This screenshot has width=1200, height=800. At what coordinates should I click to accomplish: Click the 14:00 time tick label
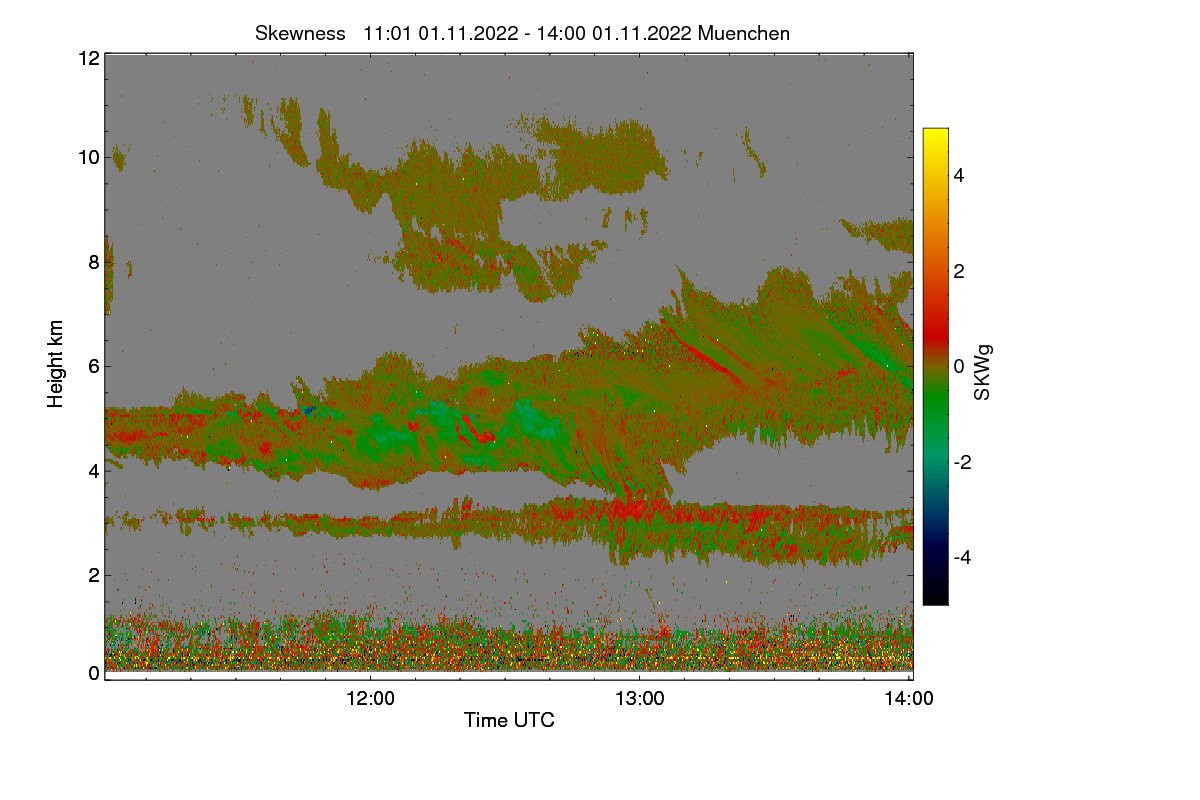click(x=910, y=699)
